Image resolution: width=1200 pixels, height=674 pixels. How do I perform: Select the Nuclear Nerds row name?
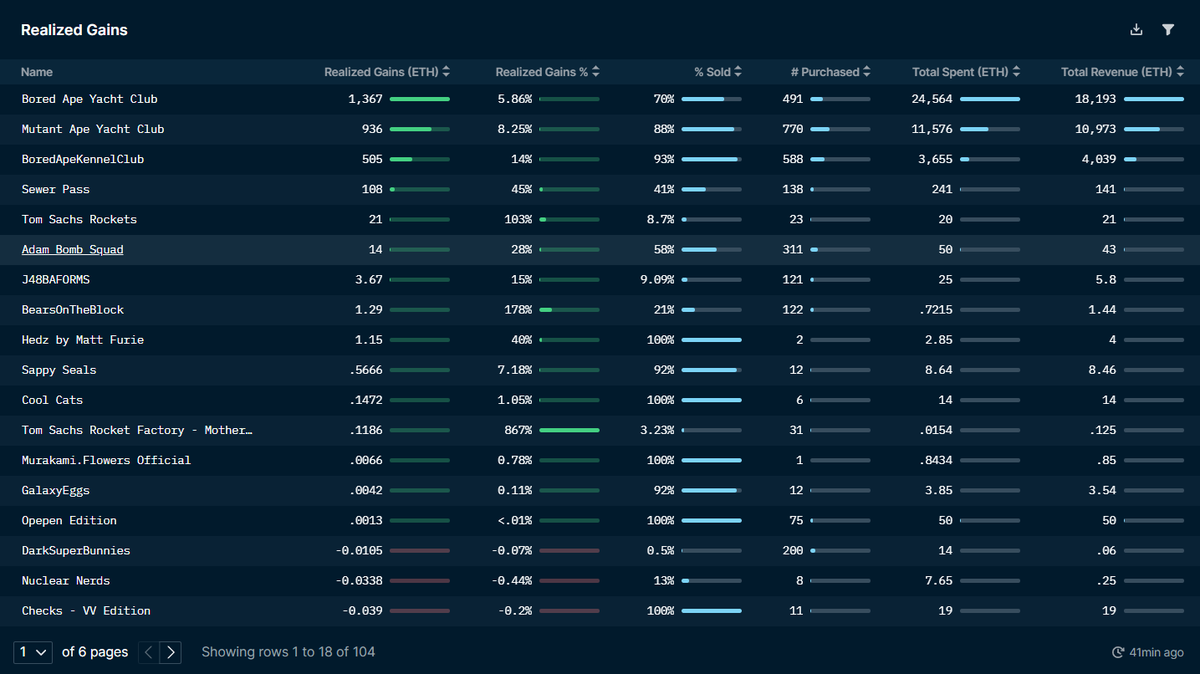tap(66, 581)
